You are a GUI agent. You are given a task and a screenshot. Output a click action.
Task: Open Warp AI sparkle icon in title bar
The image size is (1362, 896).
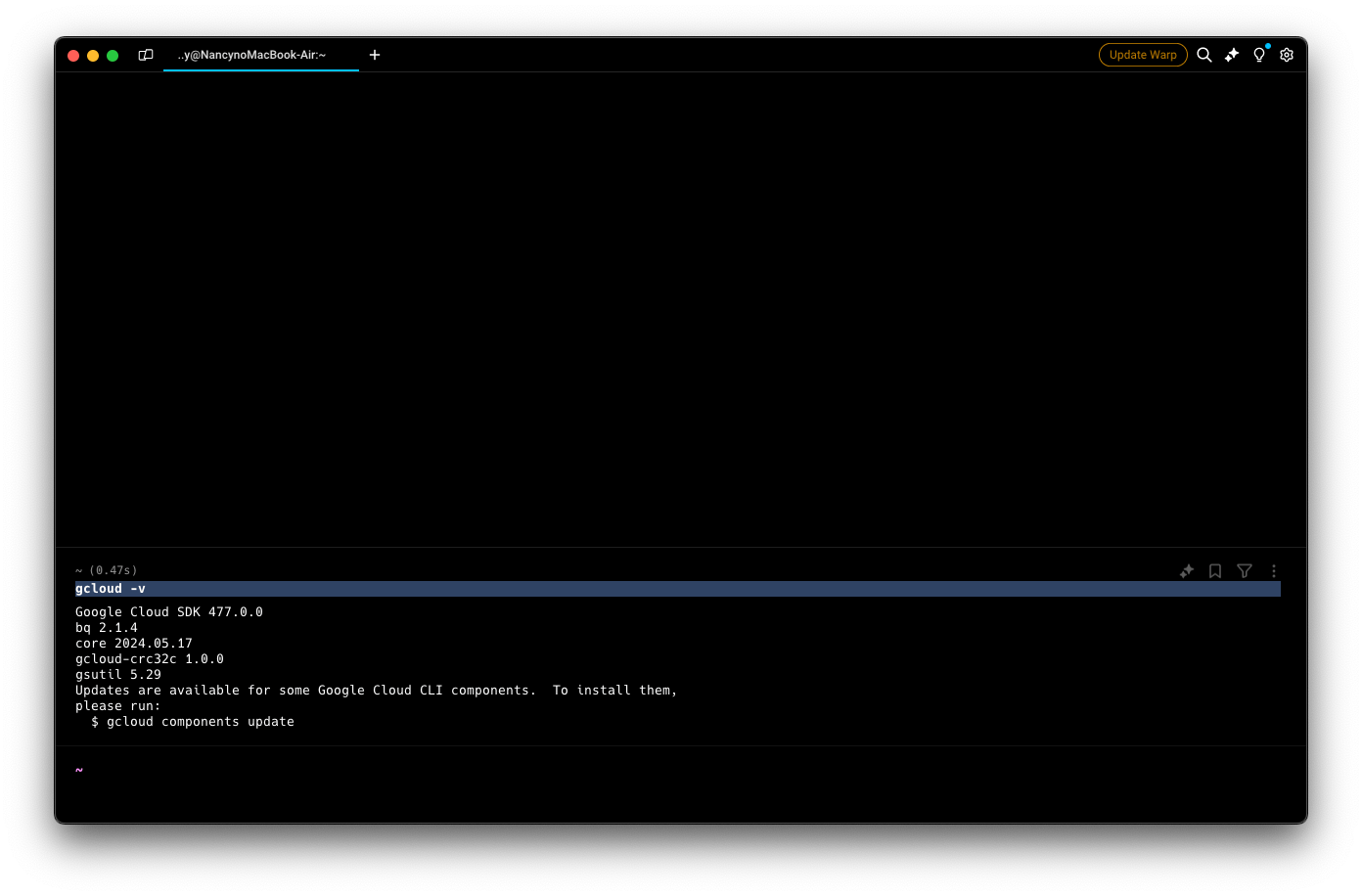click(x=1232, y=55)
